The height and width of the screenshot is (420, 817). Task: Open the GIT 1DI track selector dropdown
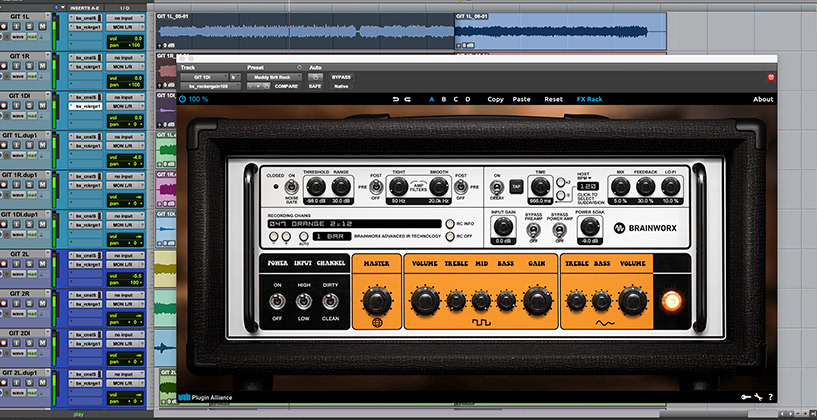click(204, 77)
